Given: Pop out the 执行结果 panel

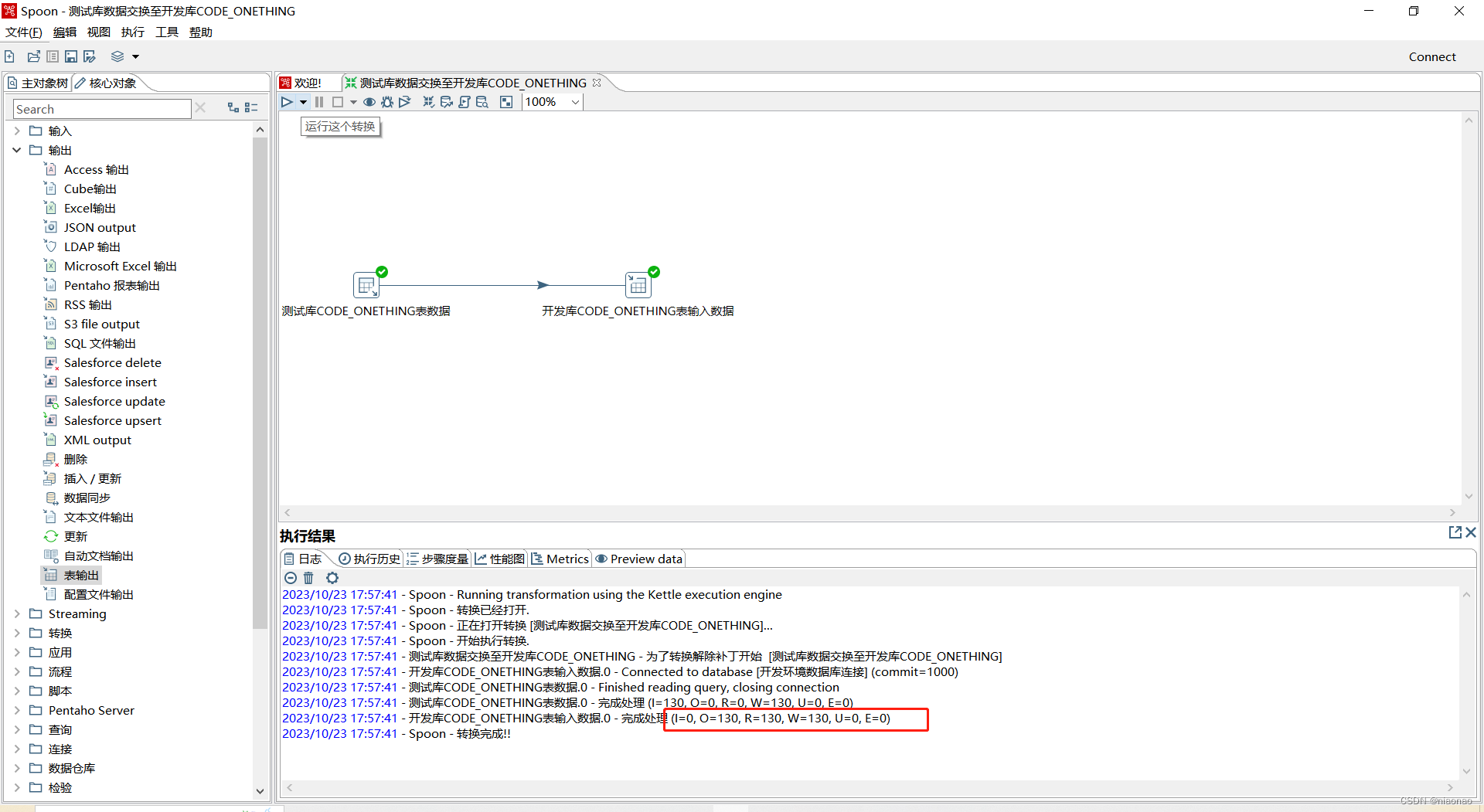Looking at the screenshot, I should [x=1455, y=532].
